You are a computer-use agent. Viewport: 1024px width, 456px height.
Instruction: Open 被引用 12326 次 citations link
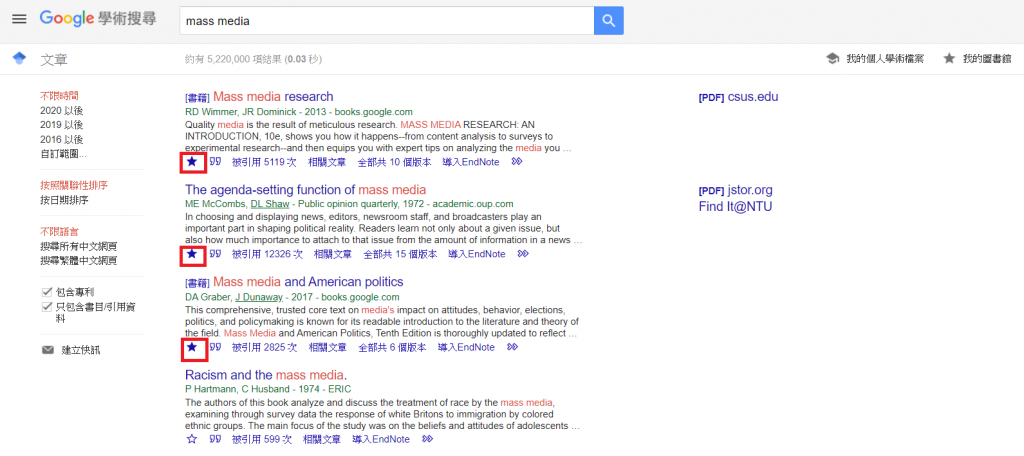[x=267, y=254]
